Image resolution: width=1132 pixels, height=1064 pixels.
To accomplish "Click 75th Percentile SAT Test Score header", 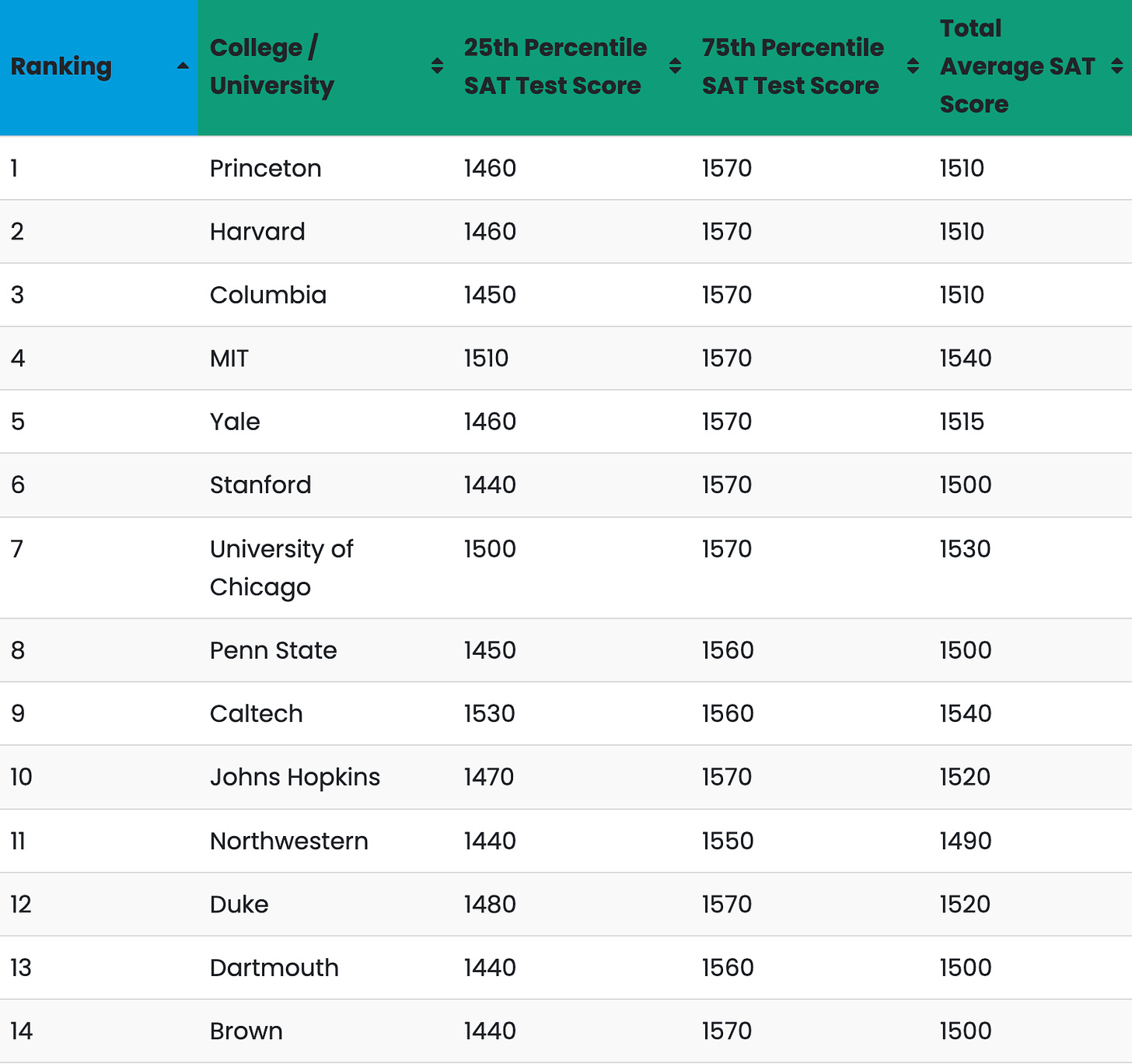I will [792, 67].
